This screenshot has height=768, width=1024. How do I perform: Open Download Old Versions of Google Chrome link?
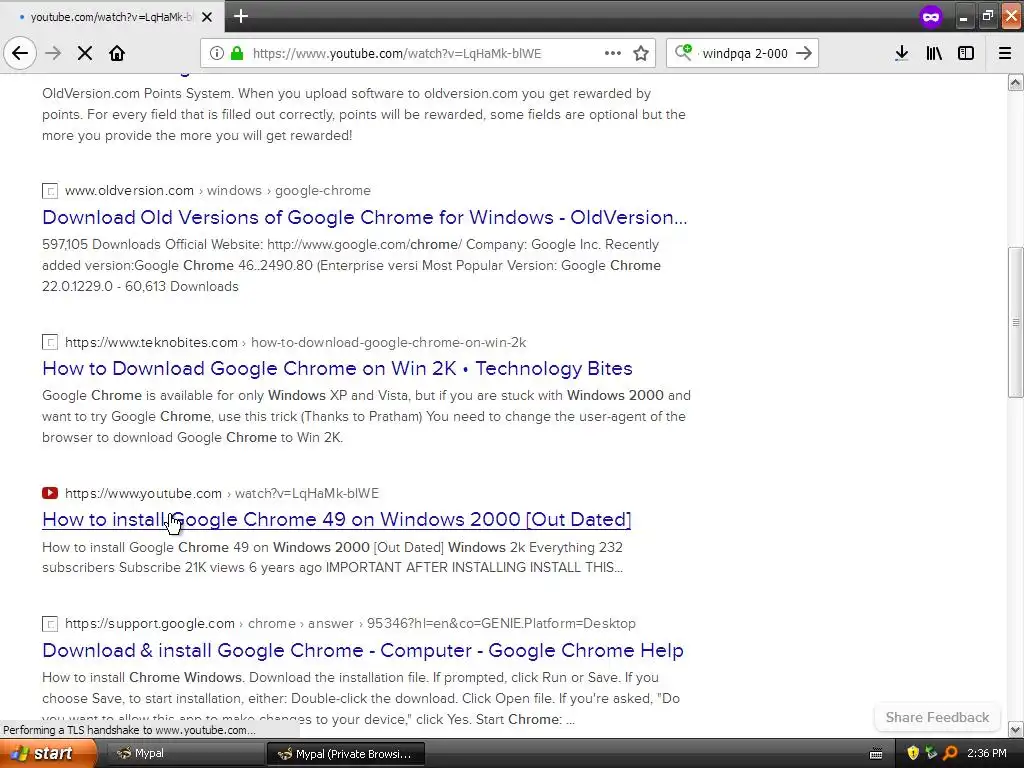pyautogui.click(x=364, y=217)
